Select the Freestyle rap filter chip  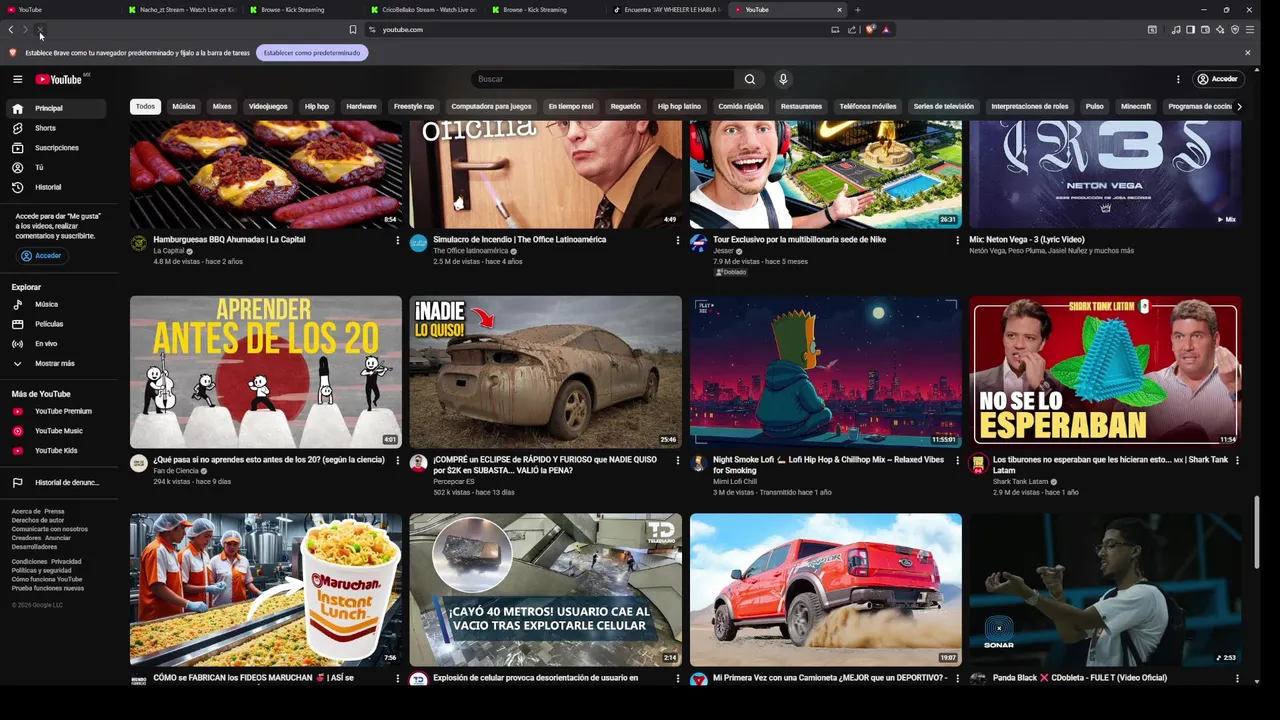point(414,106)
